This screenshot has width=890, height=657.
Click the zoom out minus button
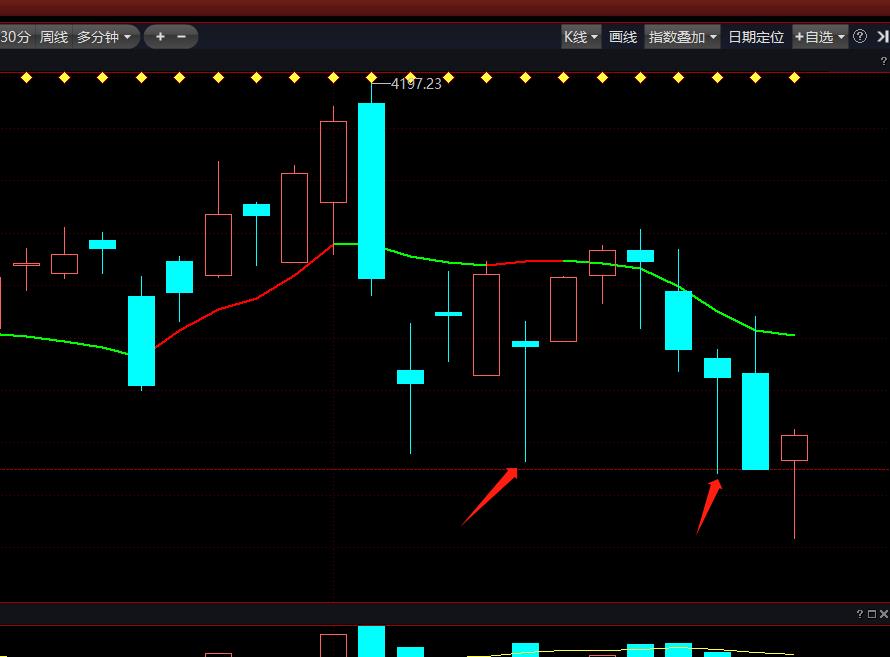(182, 37)
